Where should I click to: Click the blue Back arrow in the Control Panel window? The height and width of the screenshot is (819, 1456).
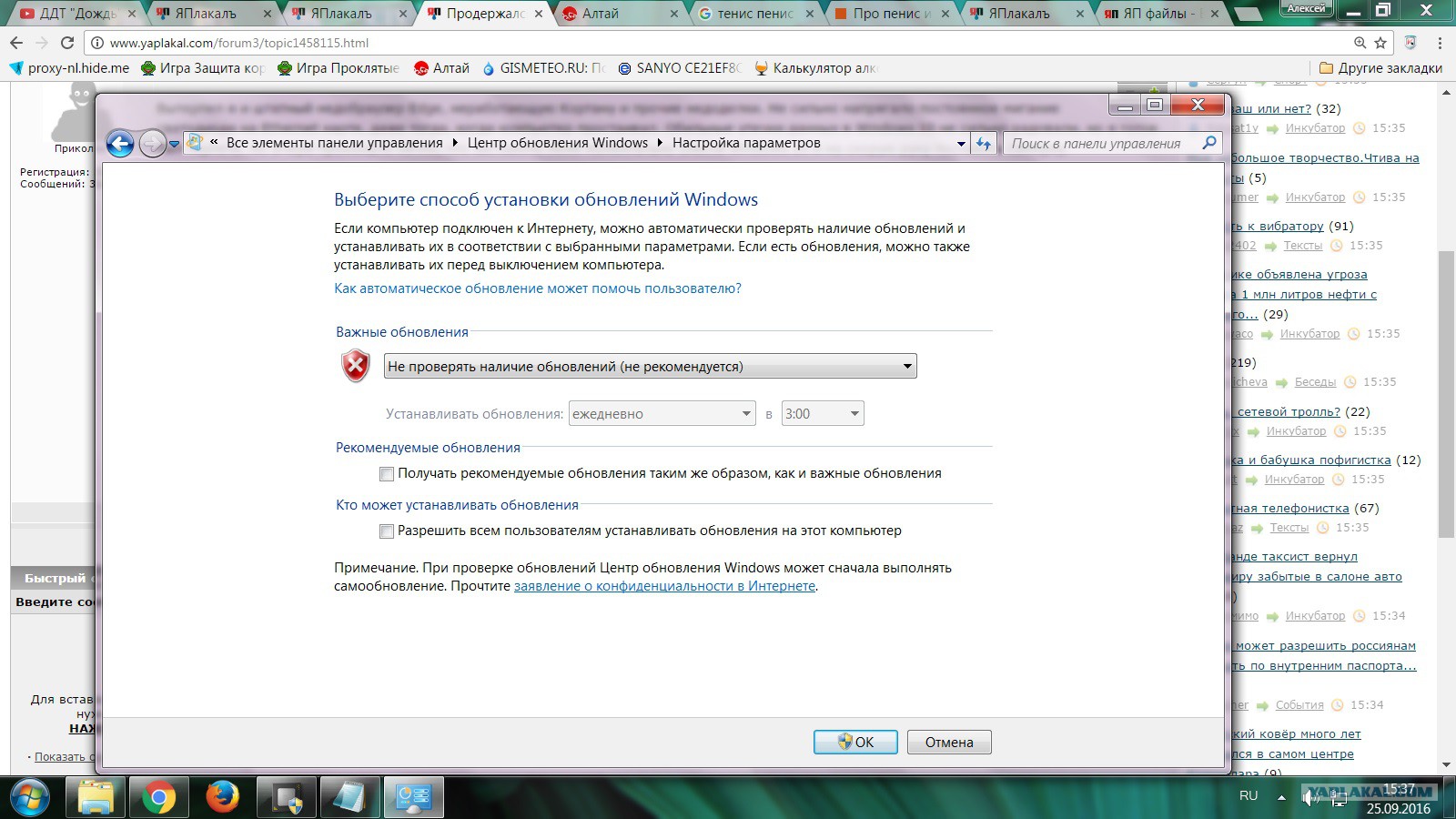coord(120,143)
